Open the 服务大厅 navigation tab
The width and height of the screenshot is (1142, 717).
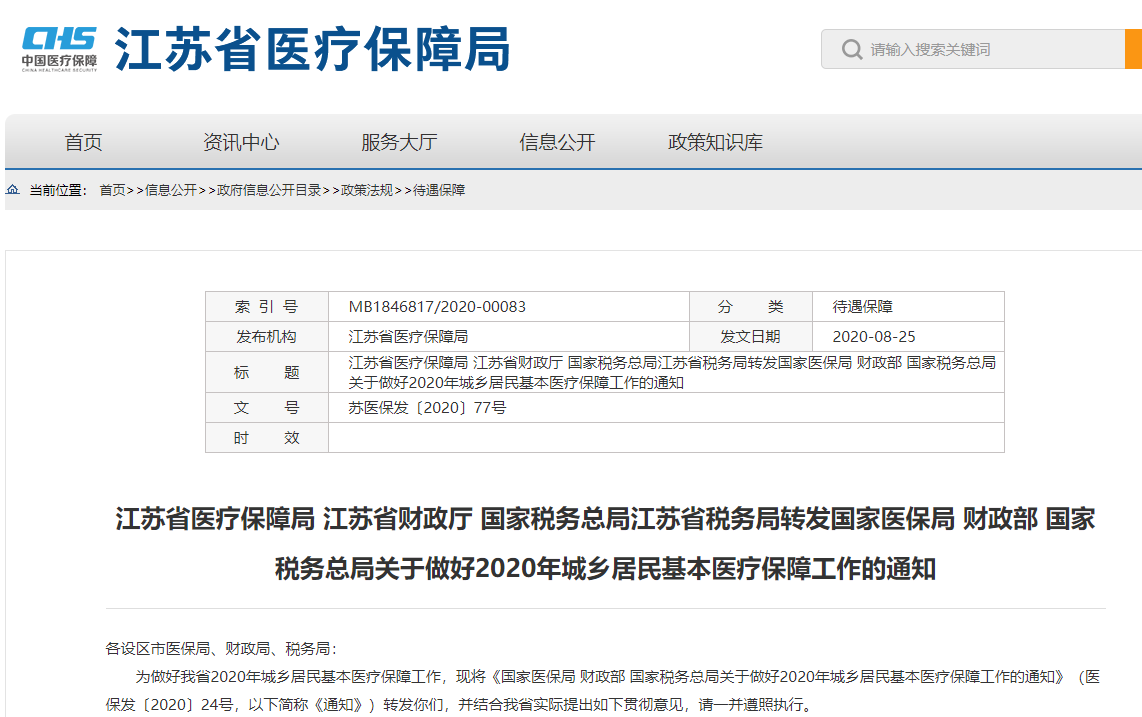399,142
